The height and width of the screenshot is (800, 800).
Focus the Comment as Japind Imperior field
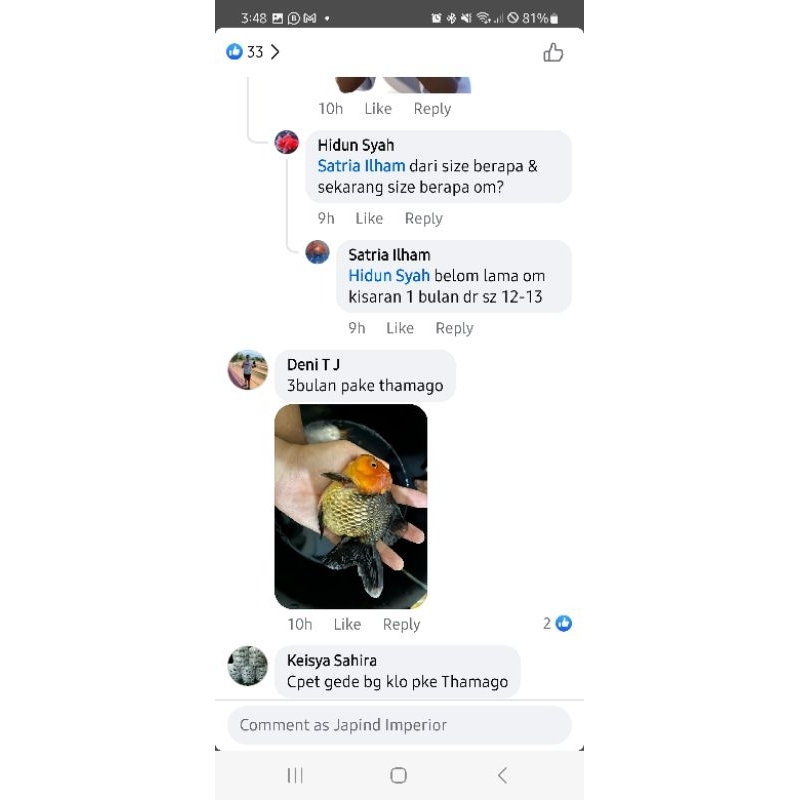399,725
